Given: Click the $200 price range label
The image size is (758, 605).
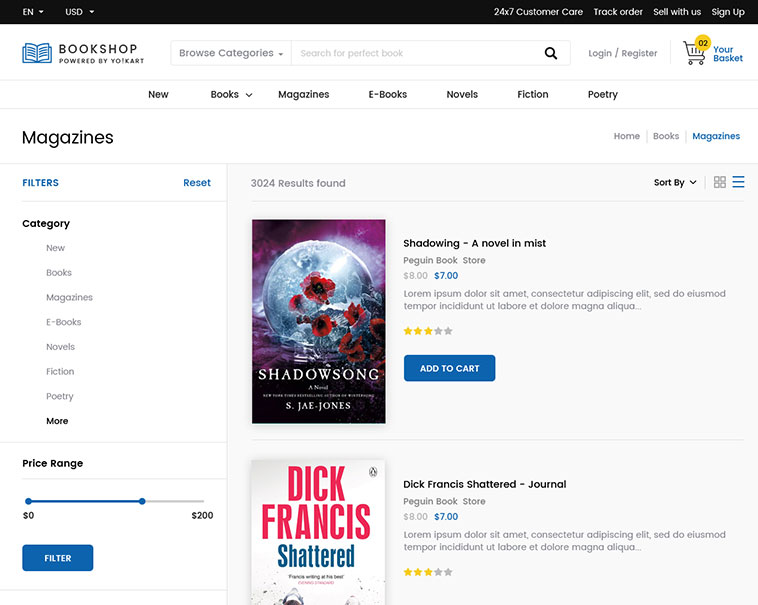Looking at the screenshot, I should [202, 516].
